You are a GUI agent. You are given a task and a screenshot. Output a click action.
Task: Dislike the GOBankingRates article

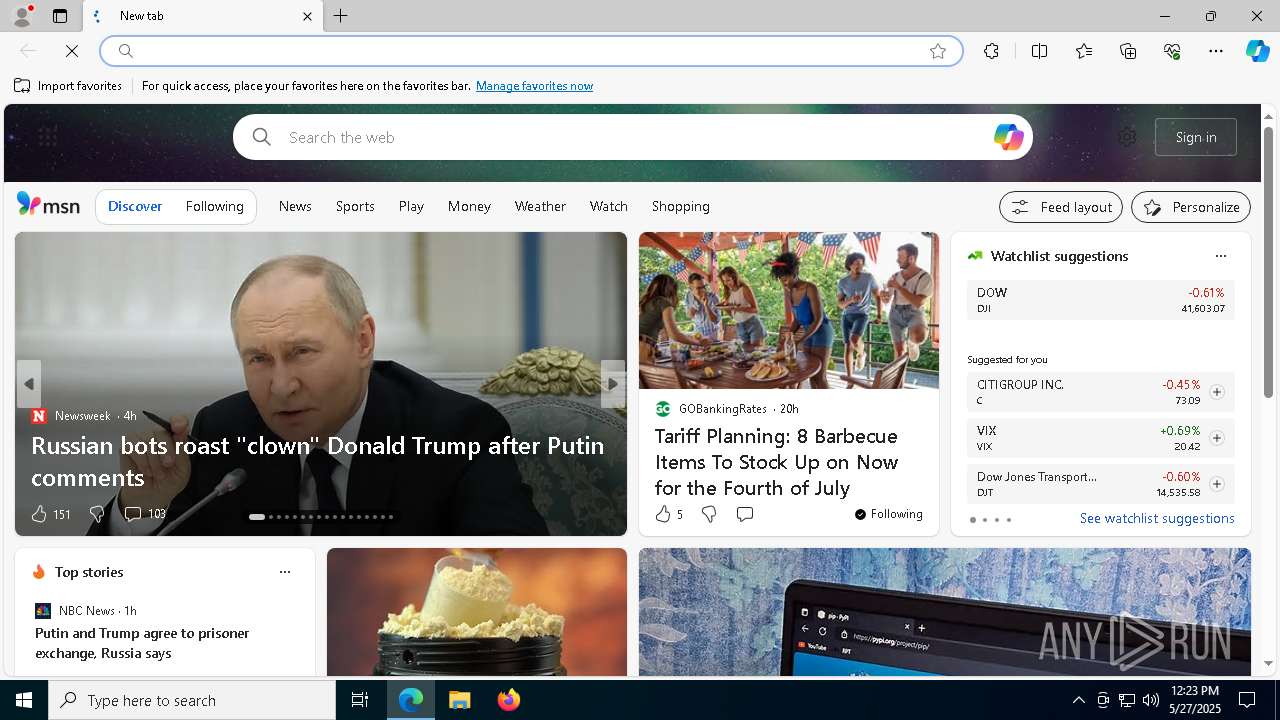(708, 514)
